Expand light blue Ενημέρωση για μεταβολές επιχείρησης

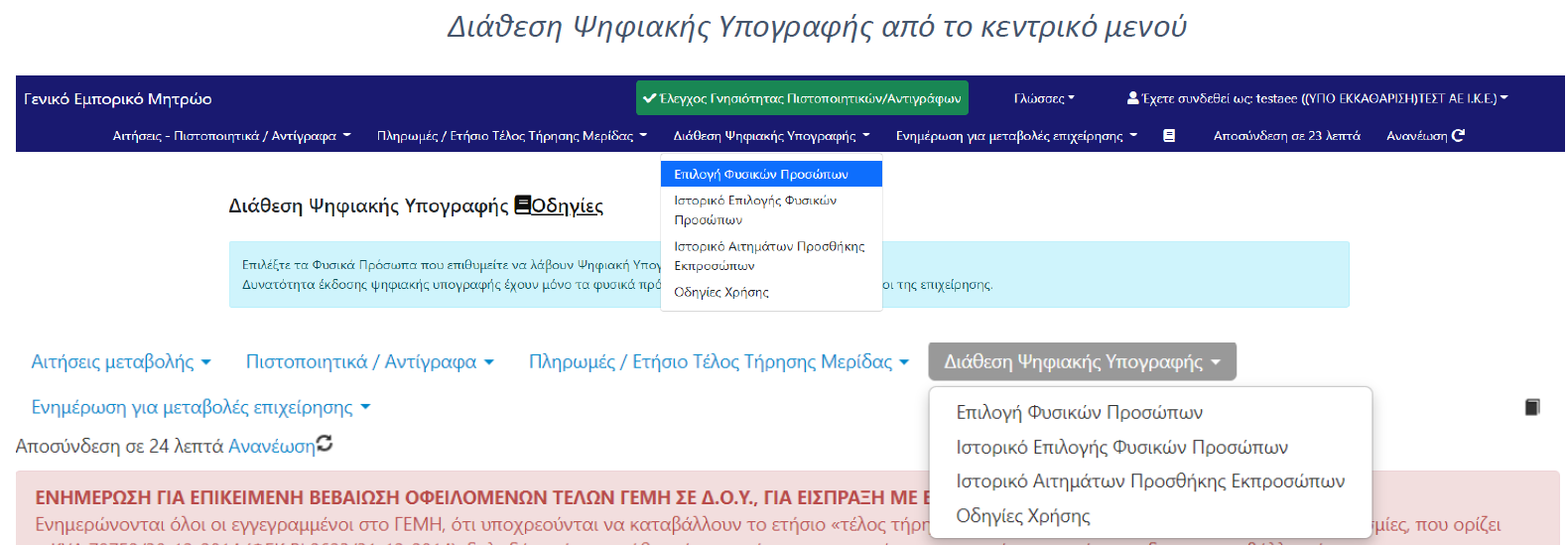click(200, 407)
